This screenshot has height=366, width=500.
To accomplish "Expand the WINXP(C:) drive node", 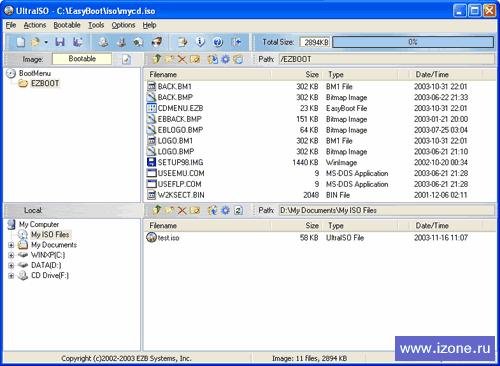I will tap(11, 255).
